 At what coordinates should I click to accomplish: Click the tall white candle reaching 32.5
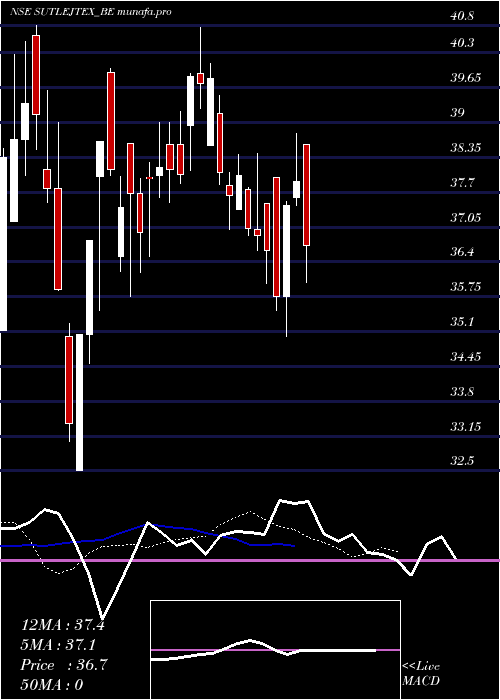(x=79, y=402)
